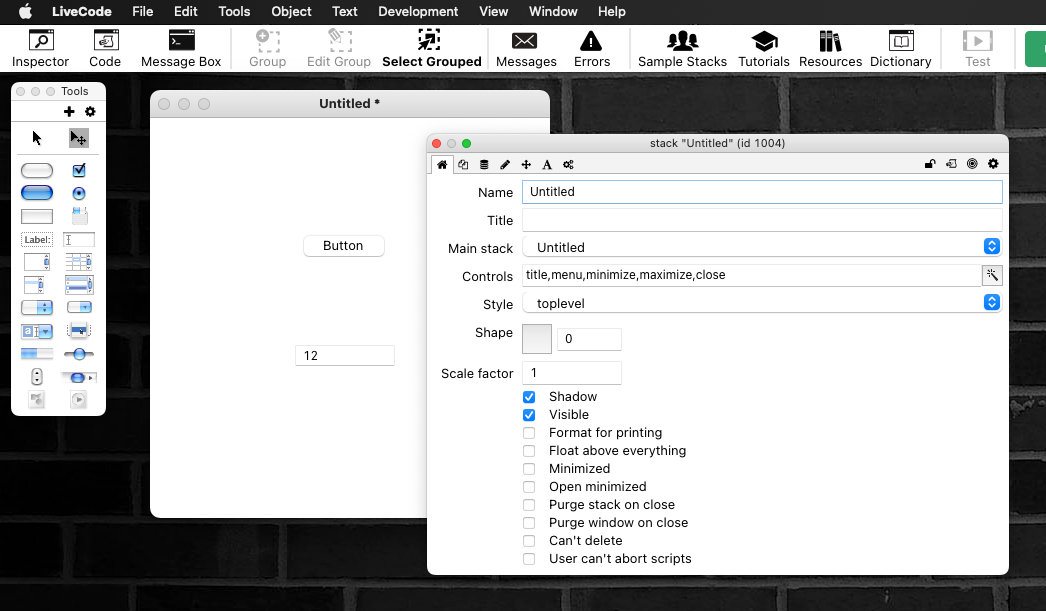Switch to the Text (A) inspector tab
Viewport: 1046px width, 611px height.
[x=547, y=164]
